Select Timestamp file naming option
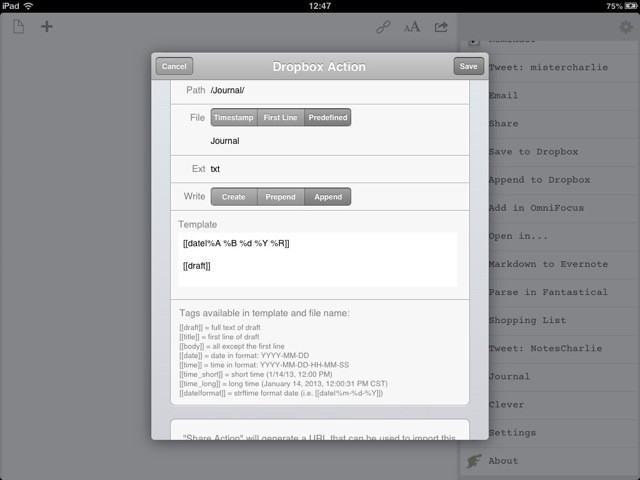The height and width of the screenshot is (480, 640). coord(233,118)
